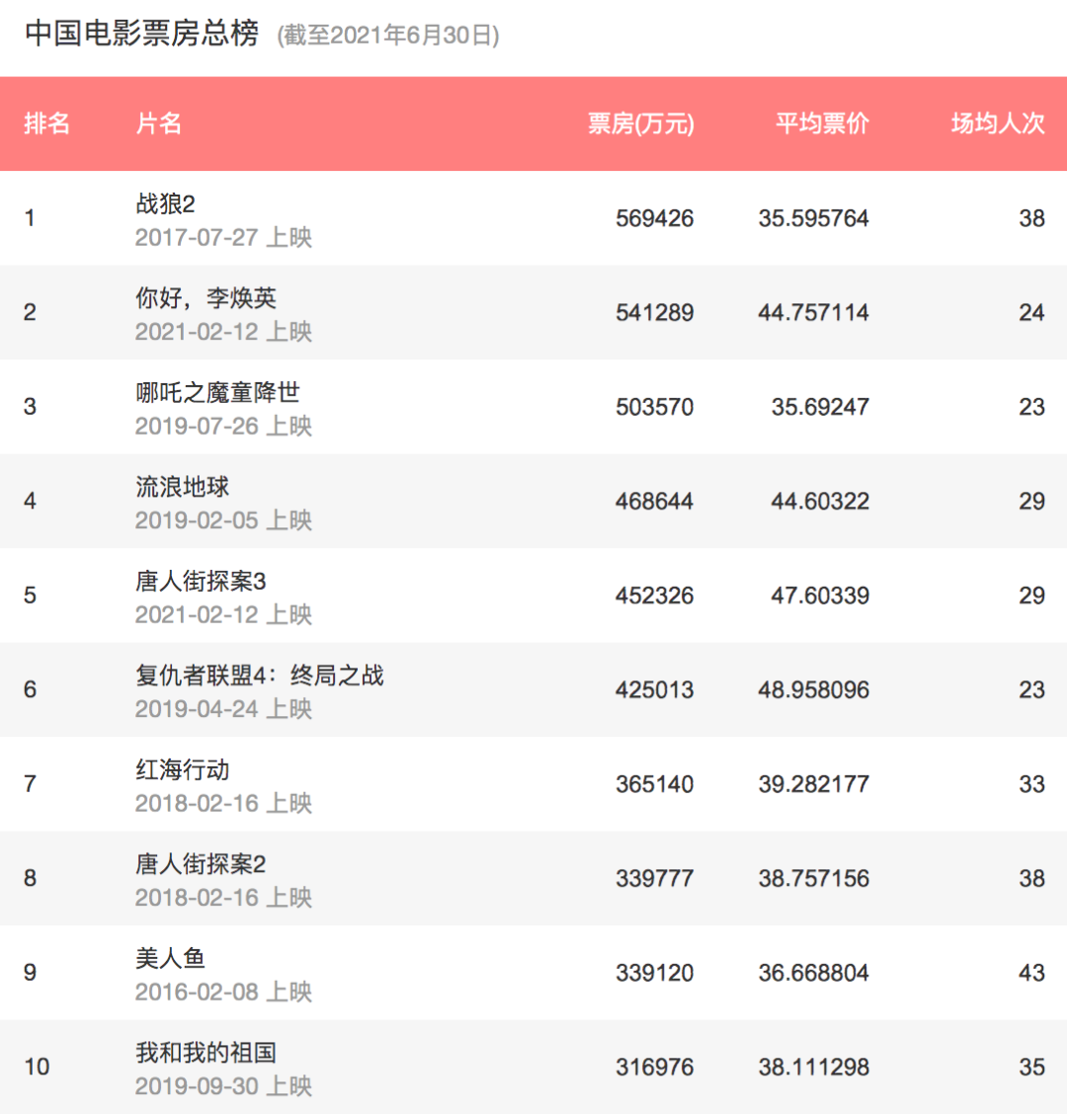1067x1120 pixels.
Task: Click box office value 541289
Action: 655,313
